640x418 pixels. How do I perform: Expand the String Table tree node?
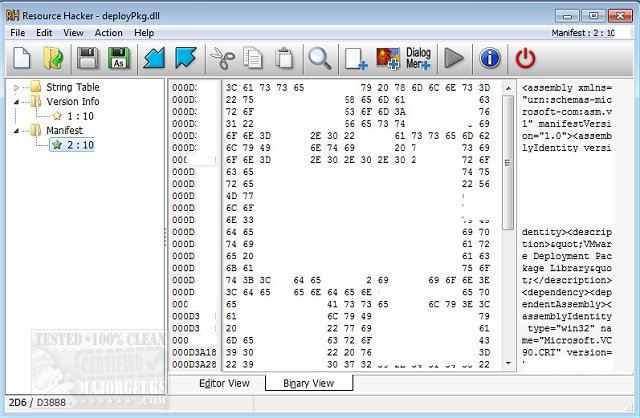(16, 87)
